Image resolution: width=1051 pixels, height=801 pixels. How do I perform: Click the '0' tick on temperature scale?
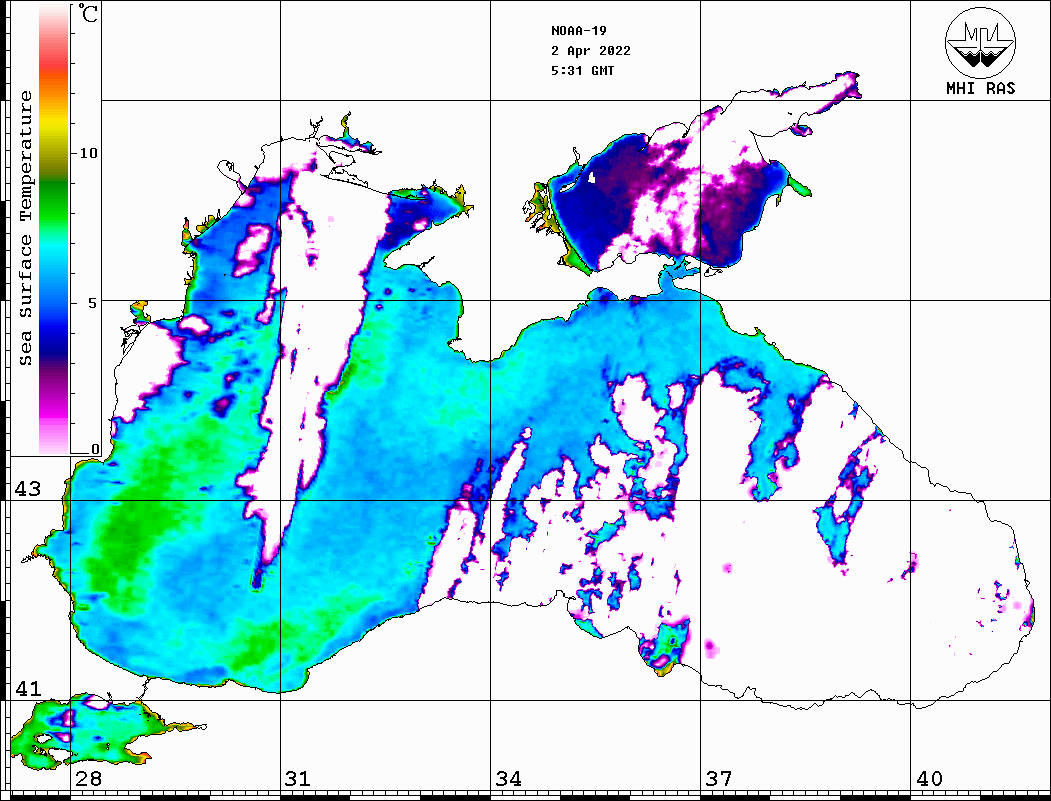click(x=95, y=449)
